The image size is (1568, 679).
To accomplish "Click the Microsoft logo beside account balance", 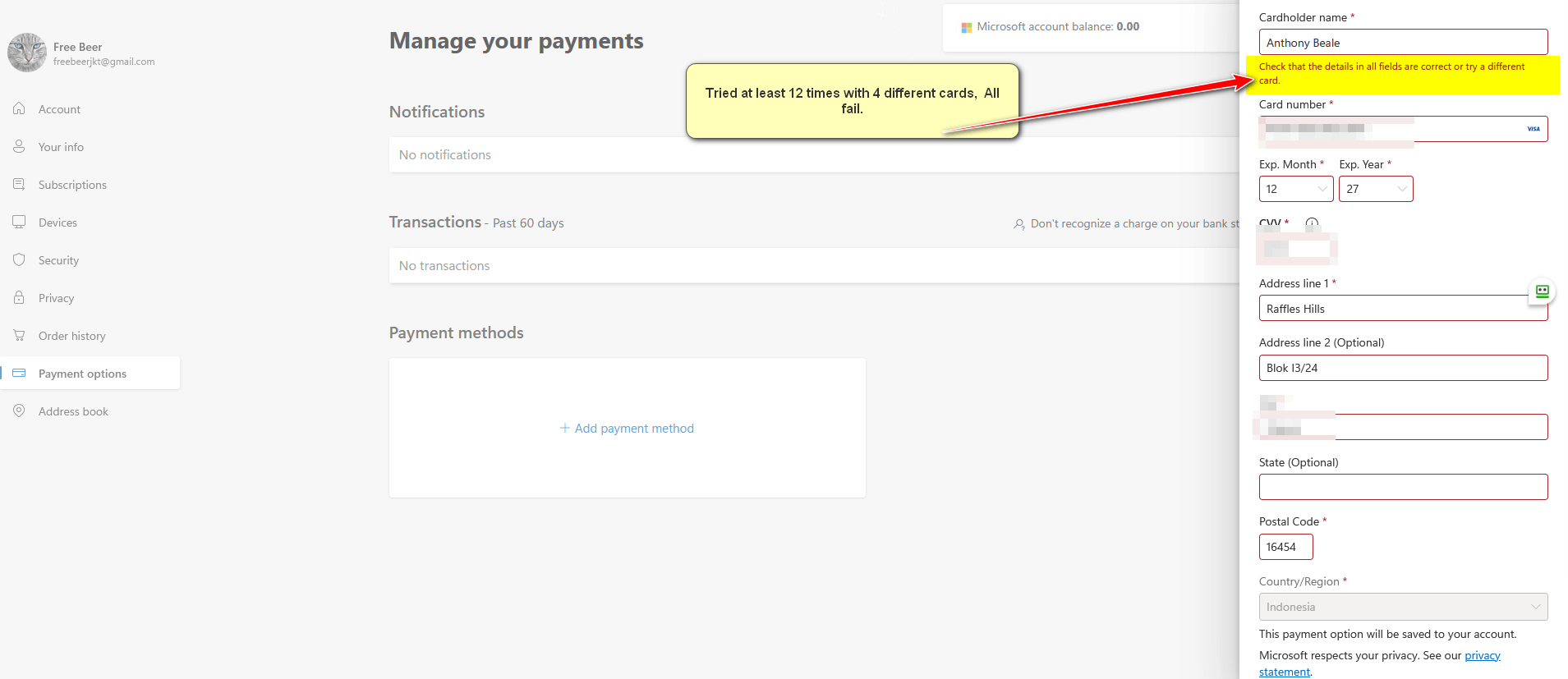I will coord(967,27).
